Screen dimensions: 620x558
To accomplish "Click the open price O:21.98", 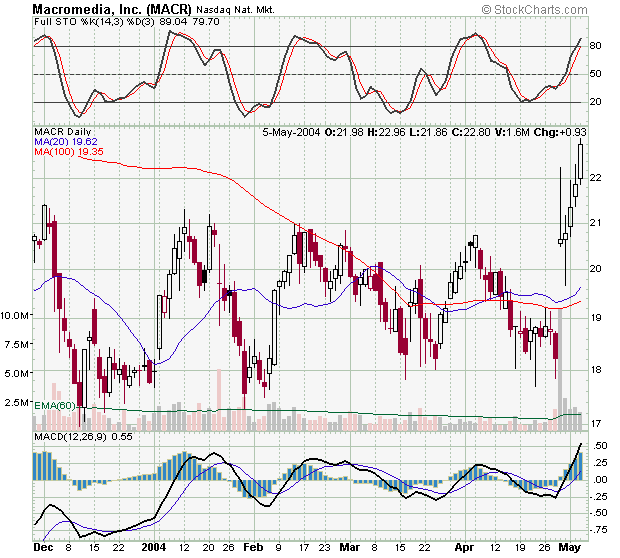I will (x=344, y=132).
